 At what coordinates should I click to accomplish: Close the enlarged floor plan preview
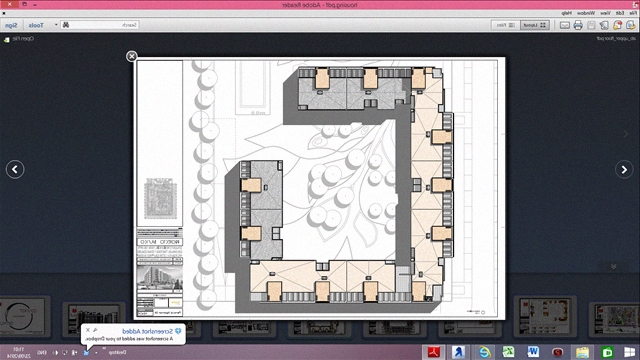coord(131,56)
